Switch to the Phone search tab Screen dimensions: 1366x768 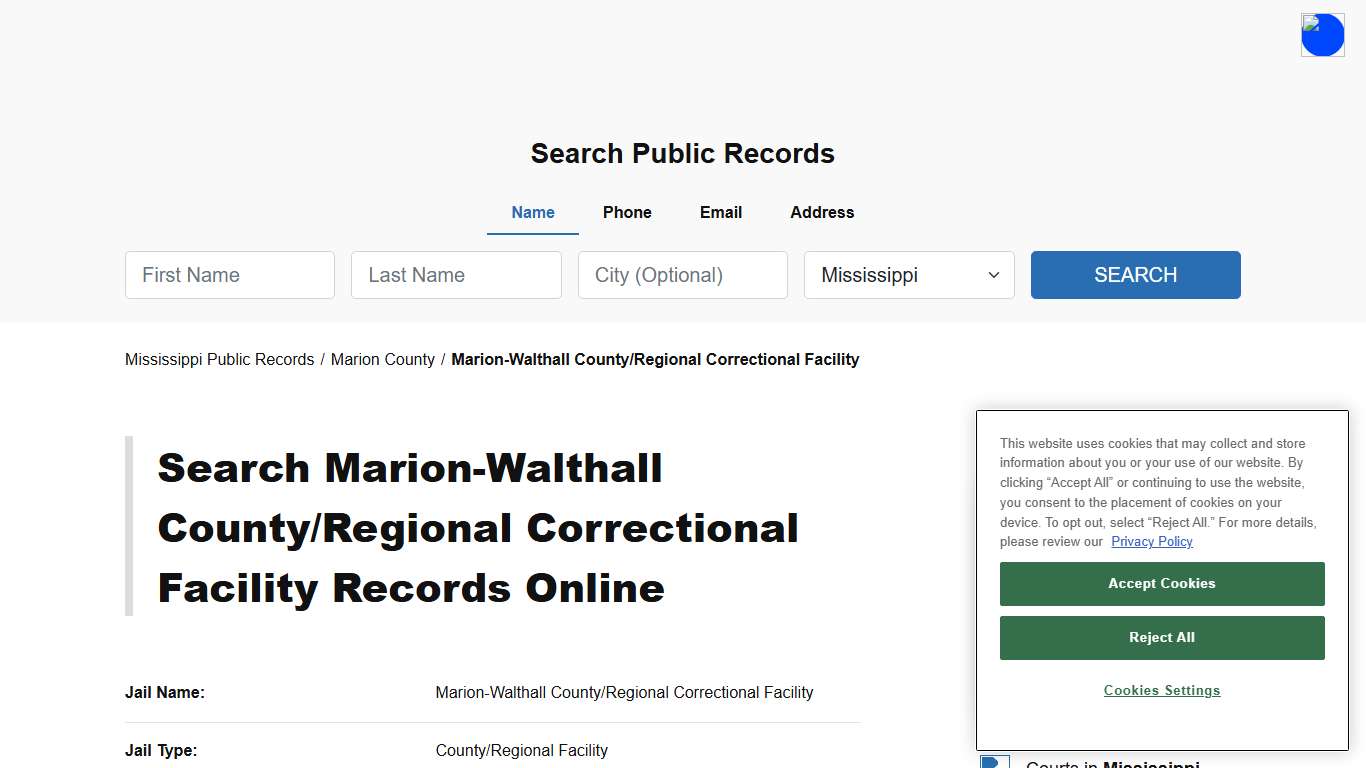pos(627,212)
